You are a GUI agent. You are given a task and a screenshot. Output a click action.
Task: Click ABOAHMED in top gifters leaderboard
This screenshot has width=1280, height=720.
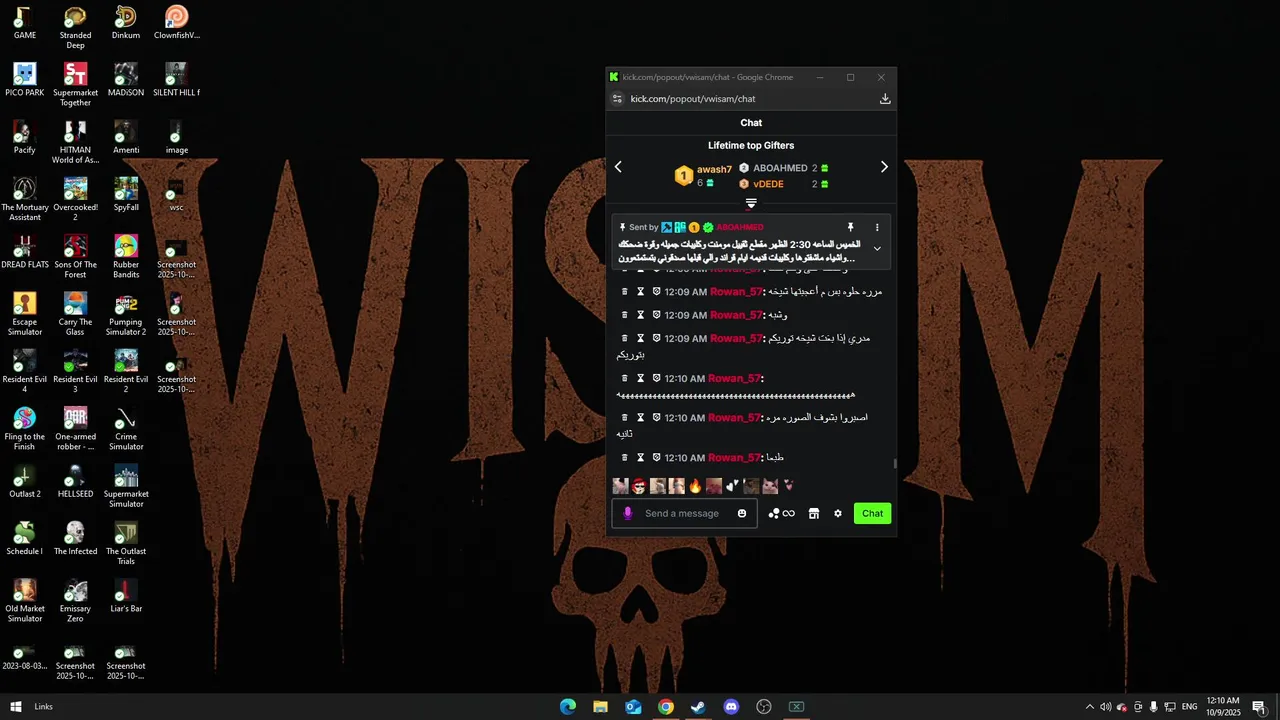780,168
